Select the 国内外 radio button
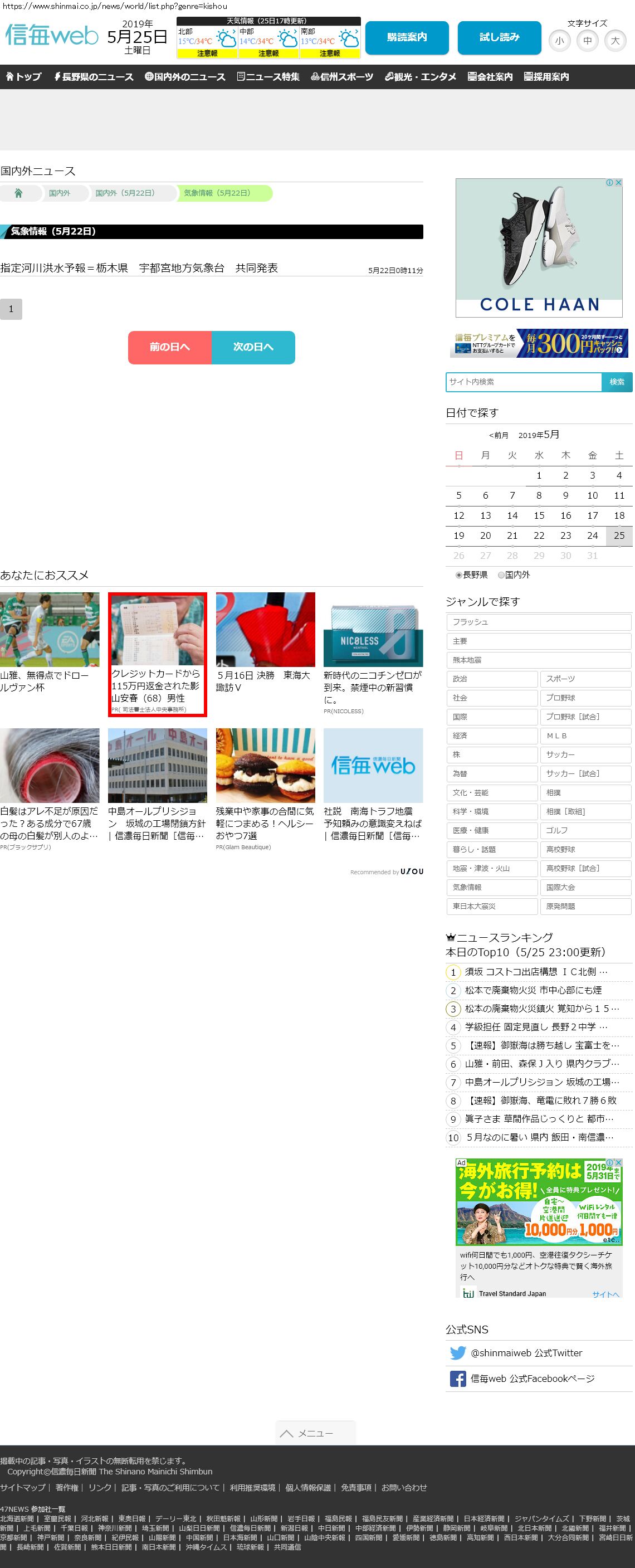This screenshot has width=635, height=1568. 501,574
